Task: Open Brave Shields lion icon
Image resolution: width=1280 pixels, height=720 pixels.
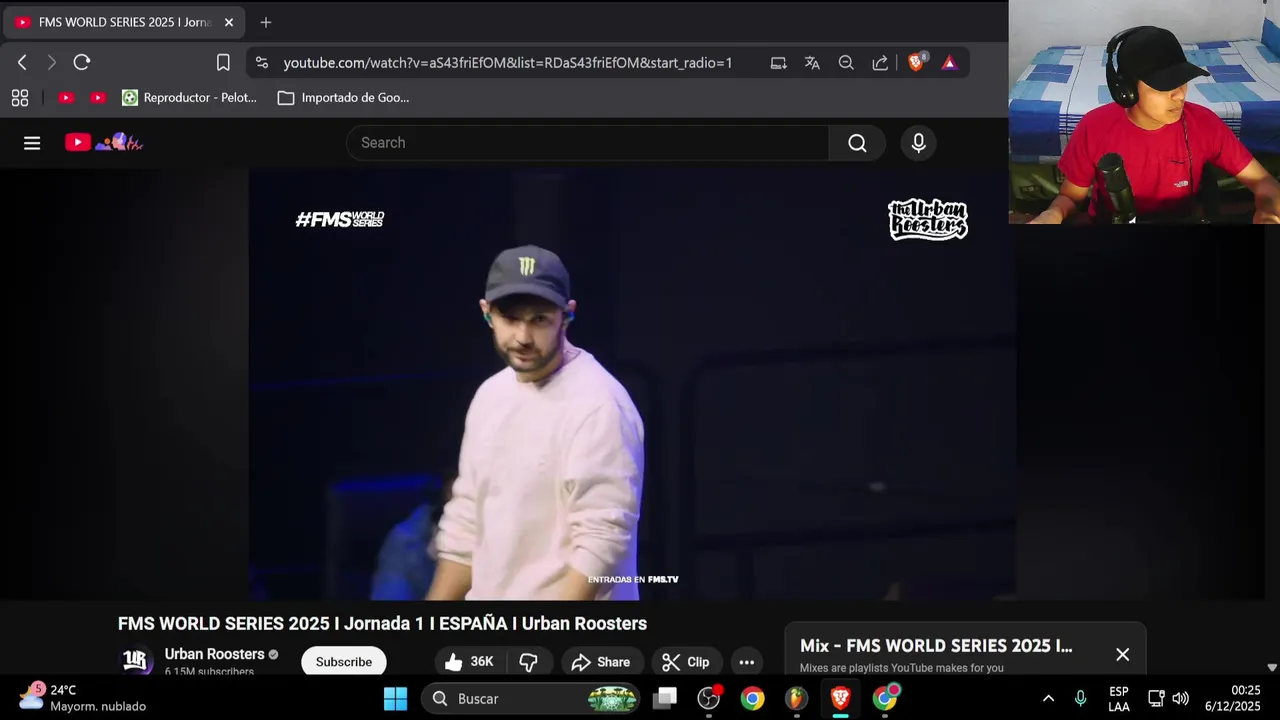Action: pos(916,62)
